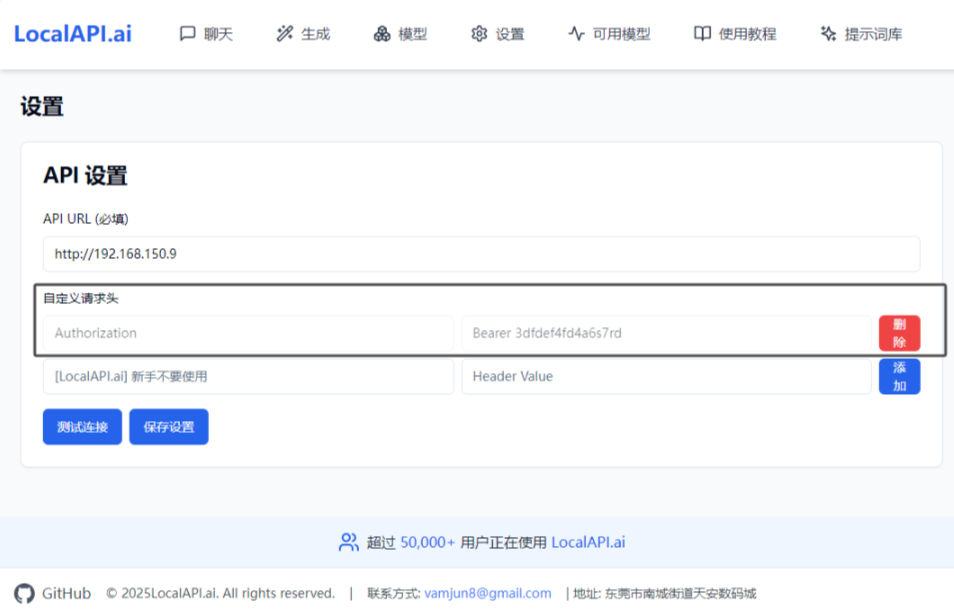
Task: Switch to the 聊天 navigation tab
Action: [x=218, y=33]
